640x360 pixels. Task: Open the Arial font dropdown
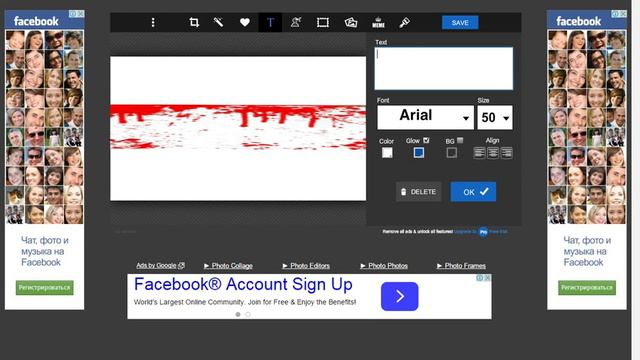pos(425,117)
